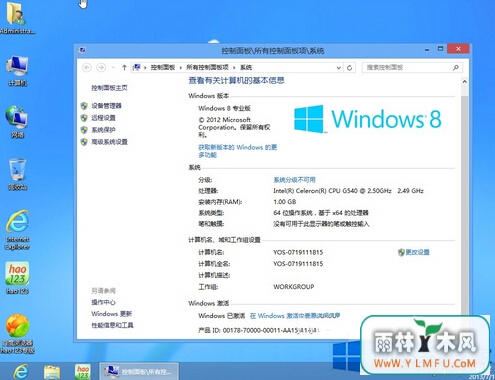Open recent locations dropdown arrow
Viewport: 495px width, 380px height.
coord(113,68)
